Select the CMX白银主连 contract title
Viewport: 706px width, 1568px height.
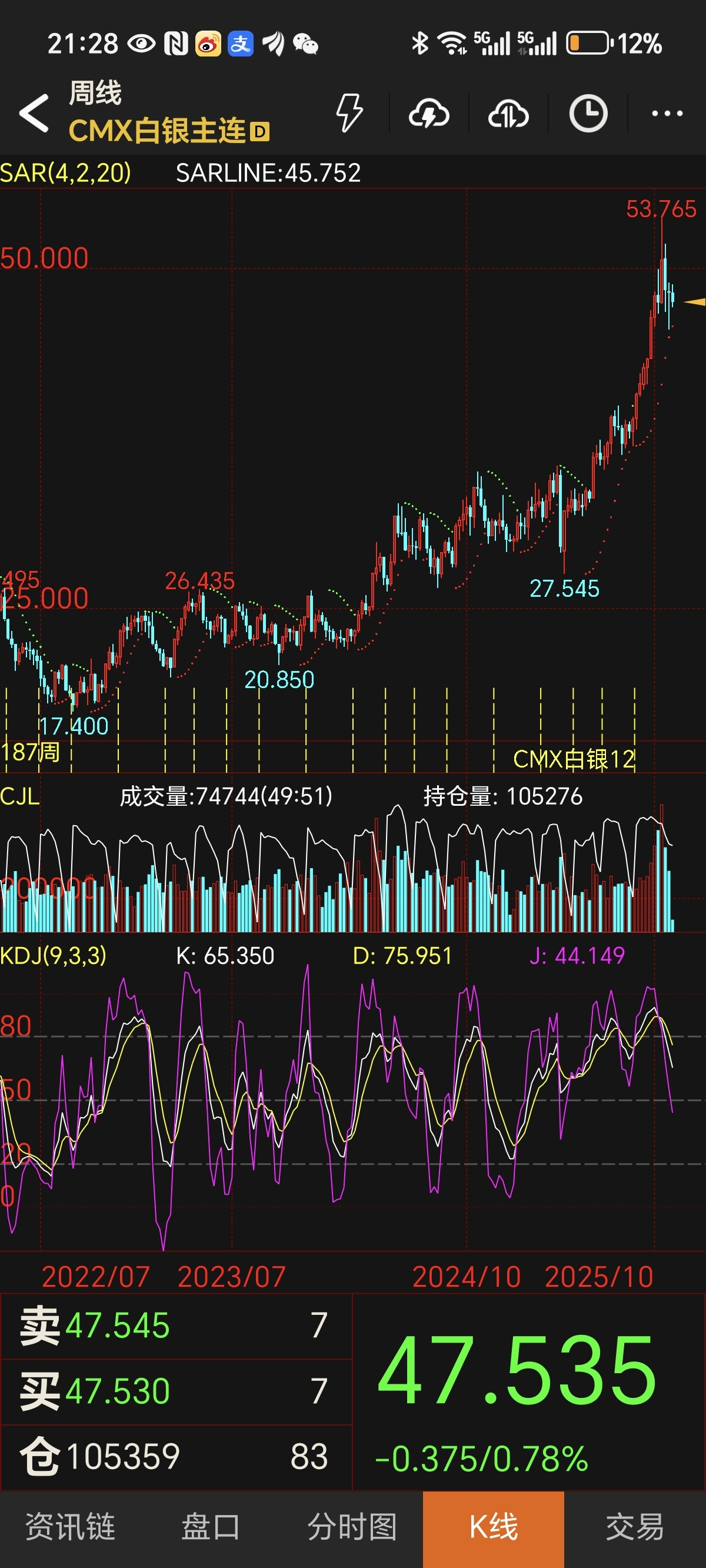(157, 131)
